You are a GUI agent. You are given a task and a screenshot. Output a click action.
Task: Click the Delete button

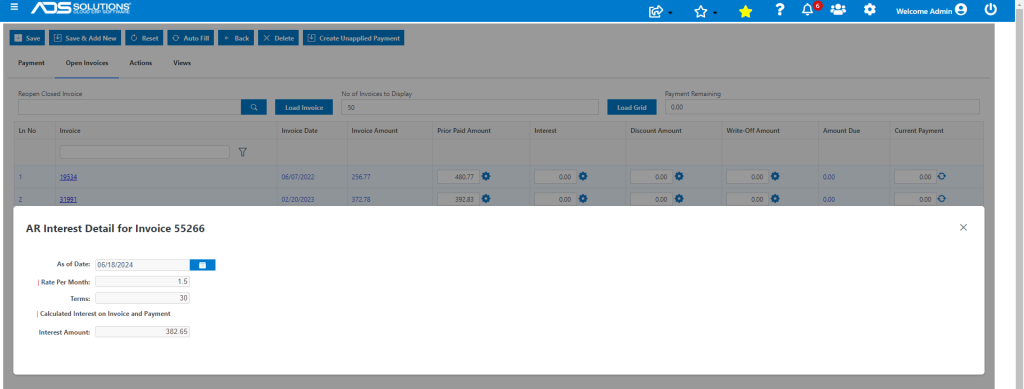point(278,38)
